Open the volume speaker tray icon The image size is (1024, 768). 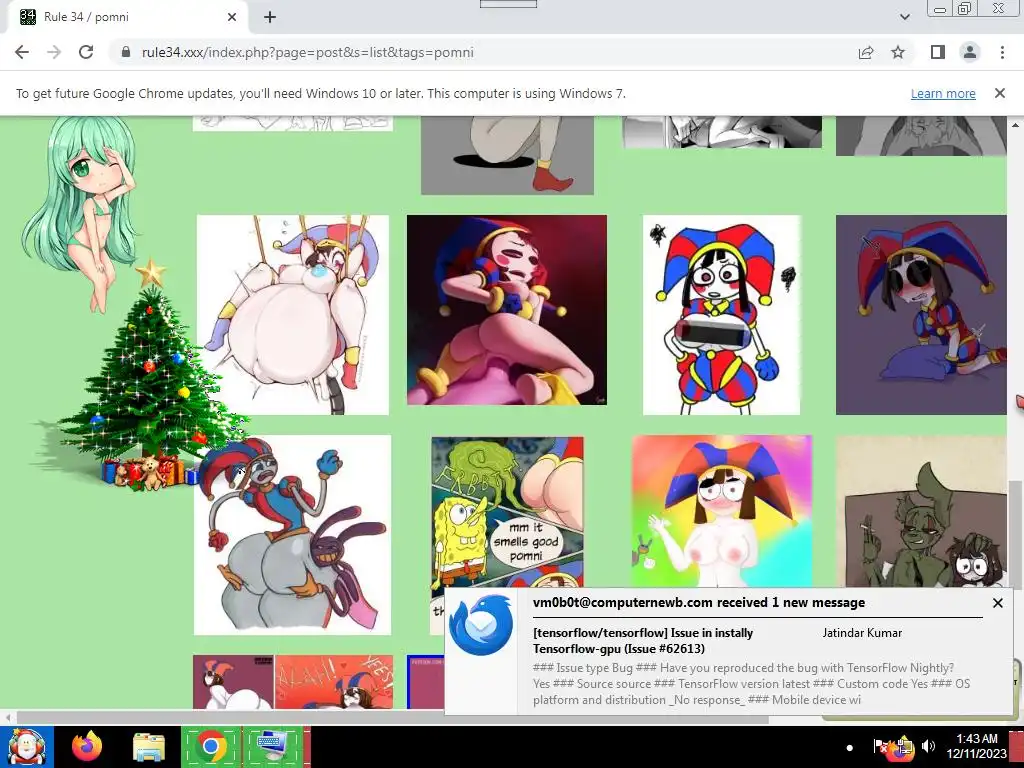point(928,746)
